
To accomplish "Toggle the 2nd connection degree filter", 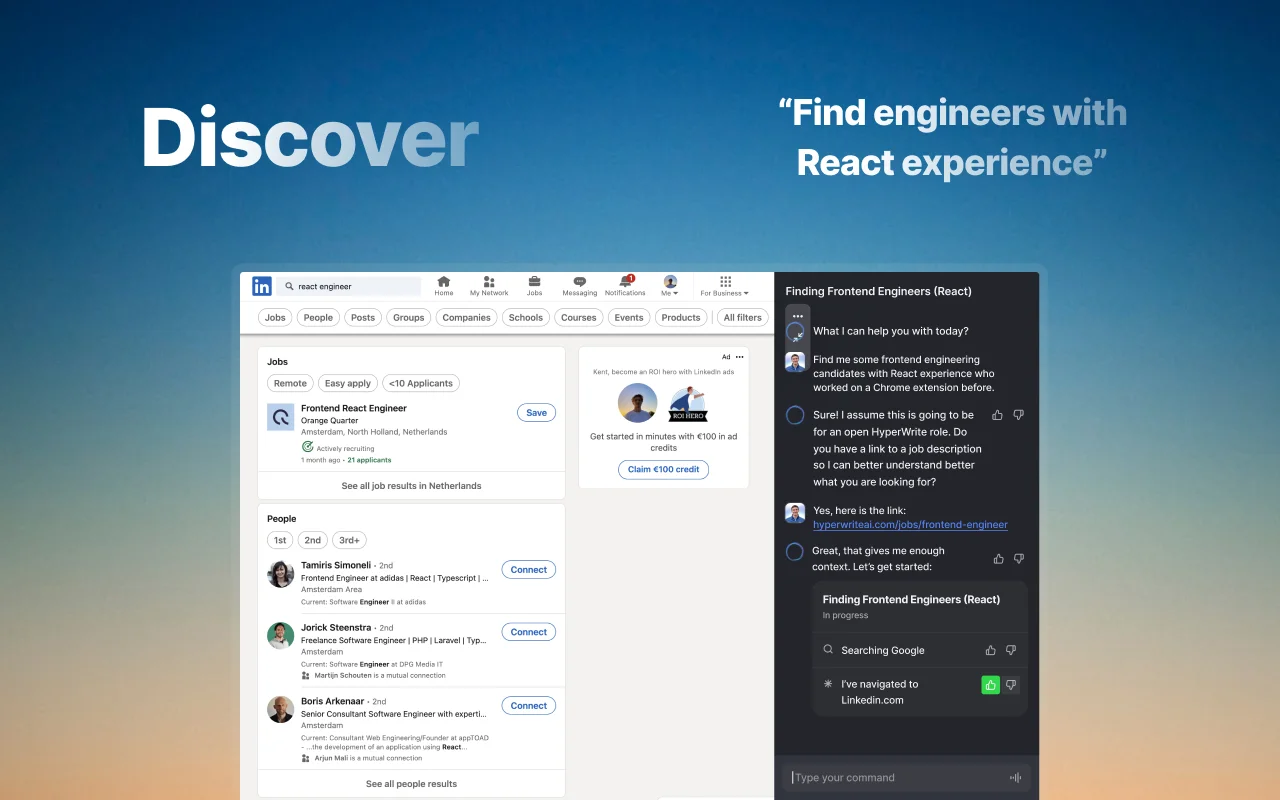I will click(x=312, y=539).
